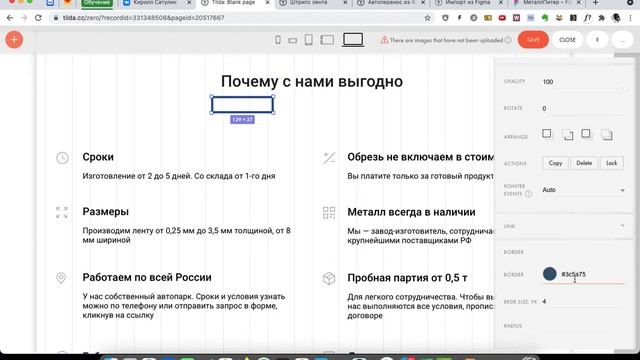Viewport: 640px width, 360px height.
Task: Click the Изготовление от 2 до 5 дней text
Action: click(179, 176)
